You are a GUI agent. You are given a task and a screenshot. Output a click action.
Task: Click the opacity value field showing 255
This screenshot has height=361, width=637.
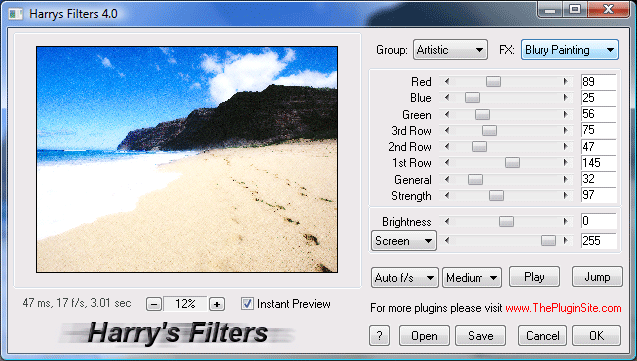click(598, 241)
